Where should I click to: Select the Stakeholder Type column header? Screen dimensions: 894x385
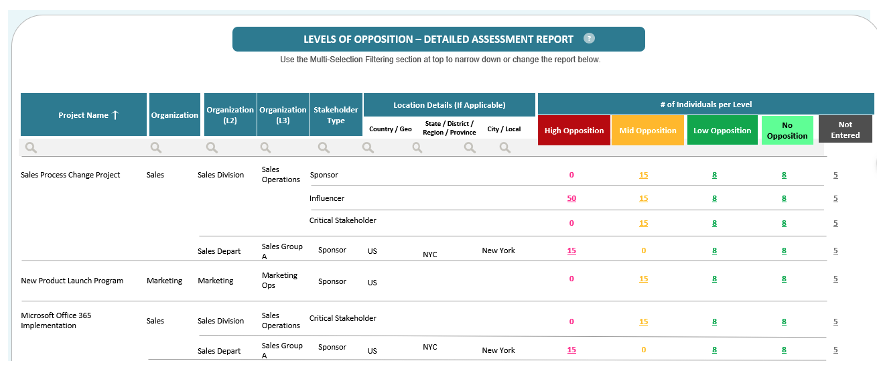pyautogui.click(x=336, y=115)
